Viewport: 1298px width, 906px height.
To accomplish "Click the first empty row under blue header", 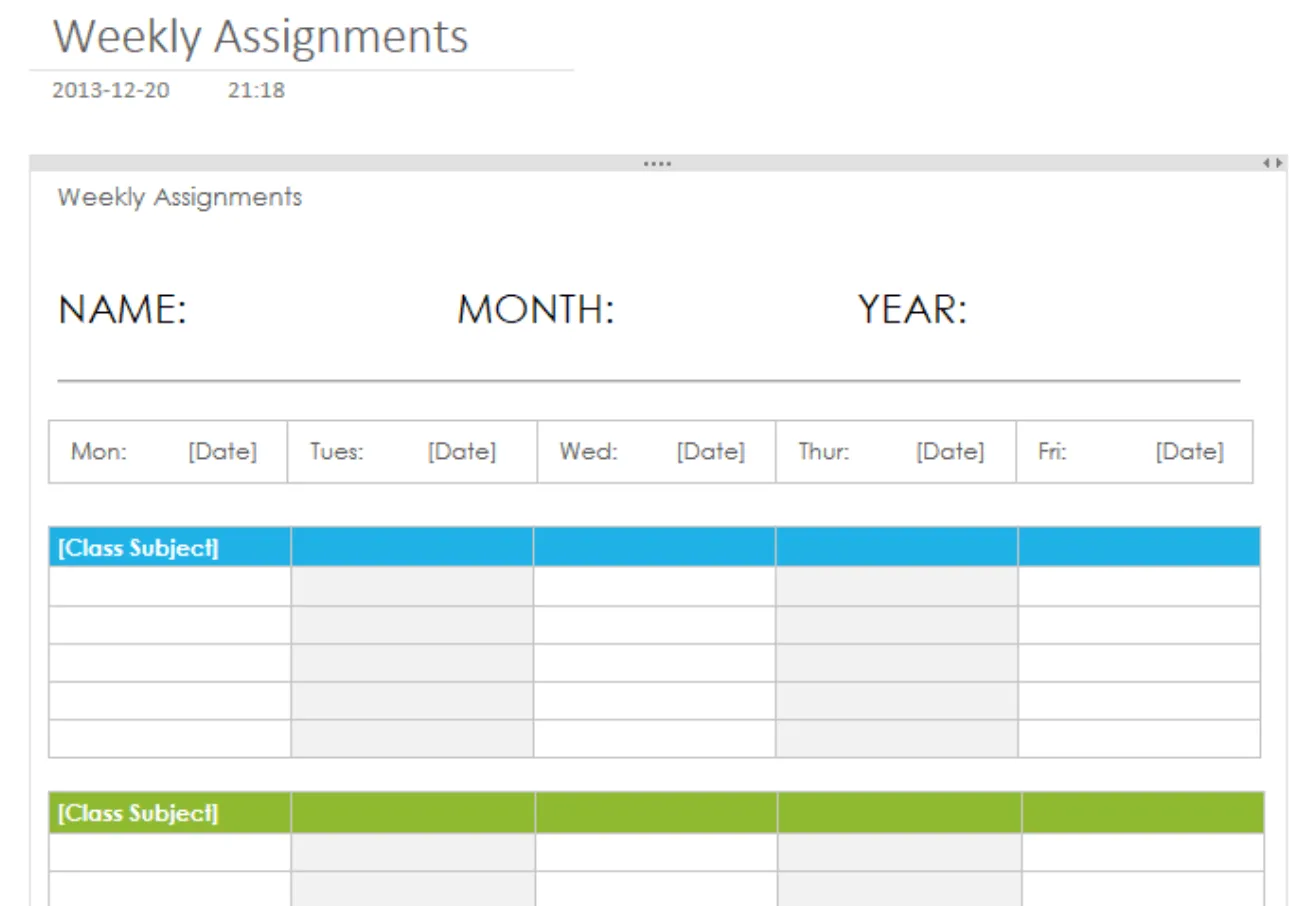I will tap(654, 586).
